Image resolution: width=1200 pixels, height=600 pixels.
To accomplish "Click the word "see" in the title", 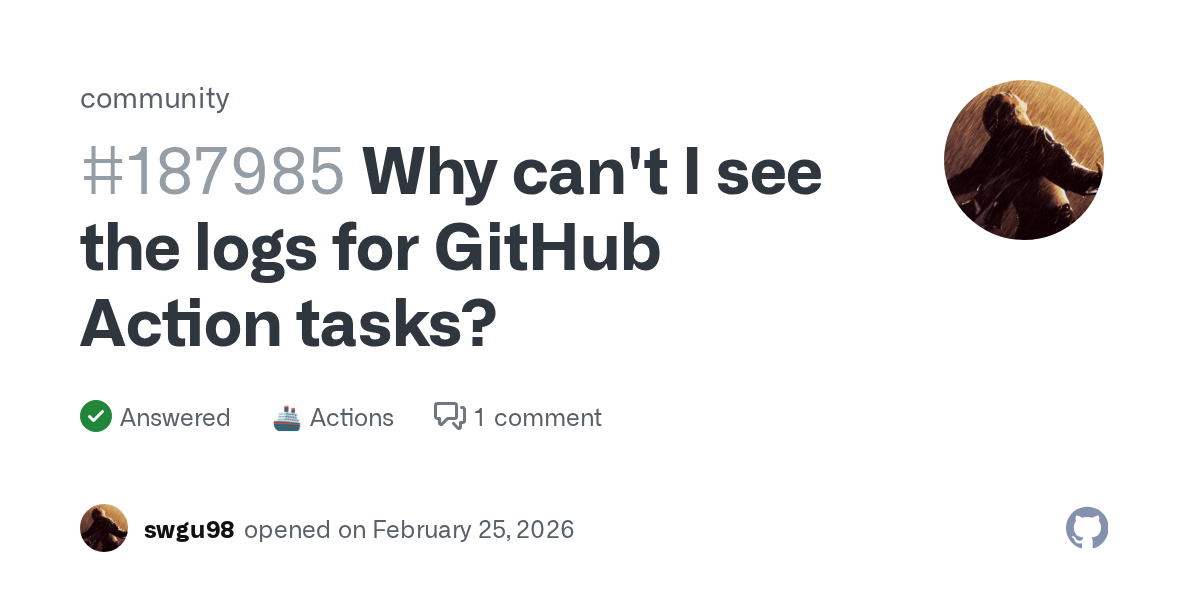I will (x=772, y=172).
